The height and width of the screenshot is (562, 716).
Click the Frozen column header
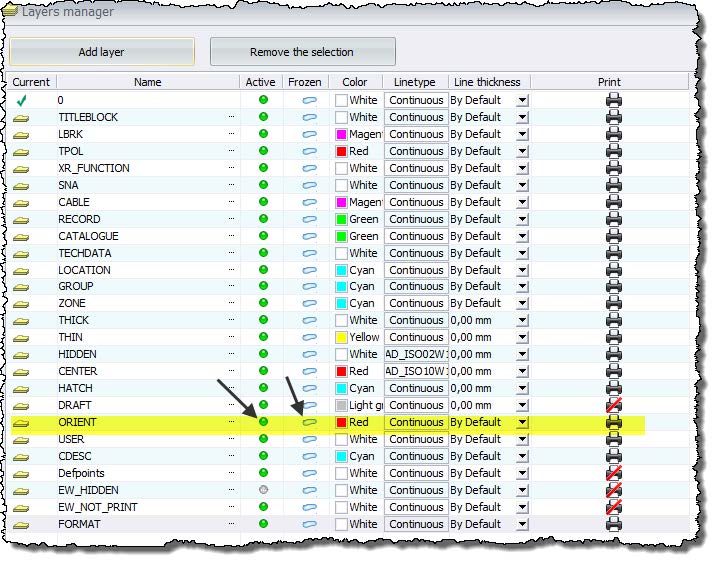305,82
